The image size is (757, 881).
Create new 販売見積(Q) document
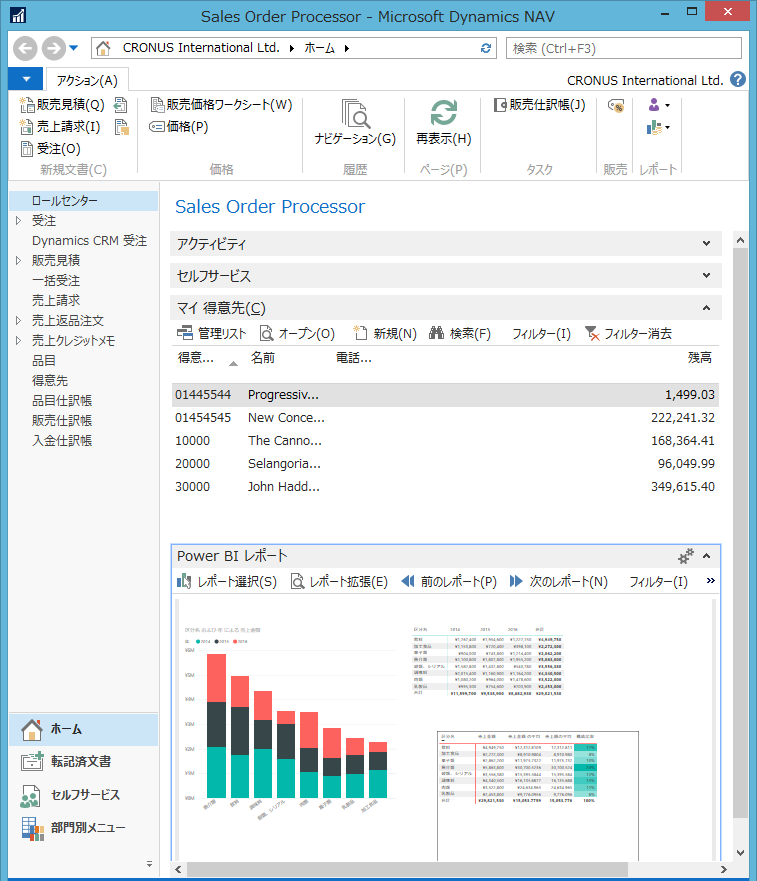pos(62,105)
